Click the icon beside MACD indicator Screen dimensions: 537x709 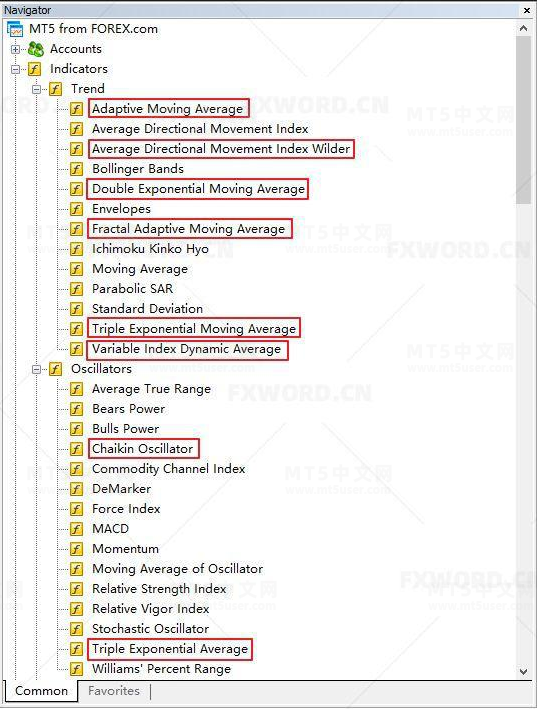76,529
